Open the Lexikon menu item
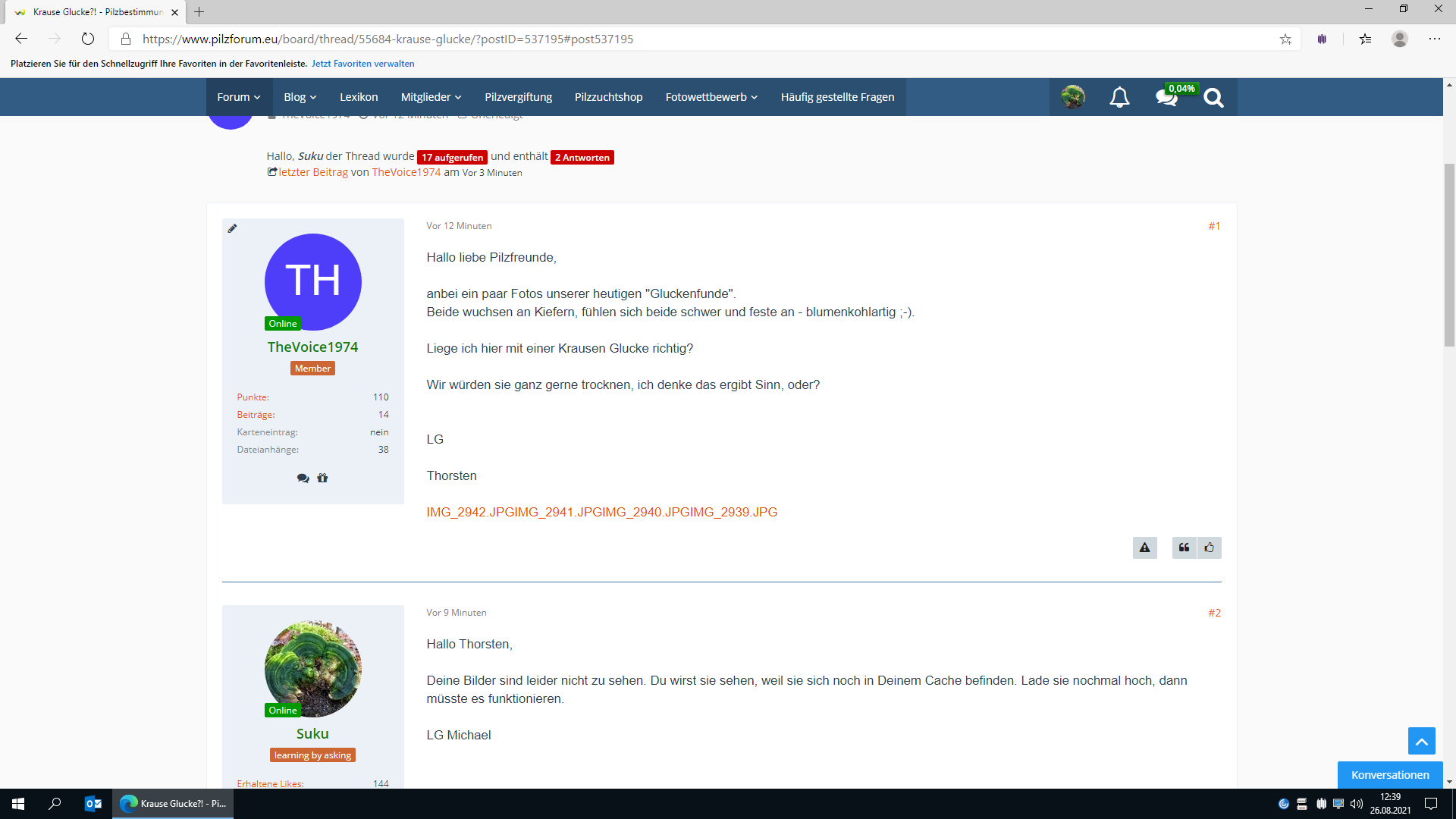This screenshot has width=1456, height=819. point(359,97)
